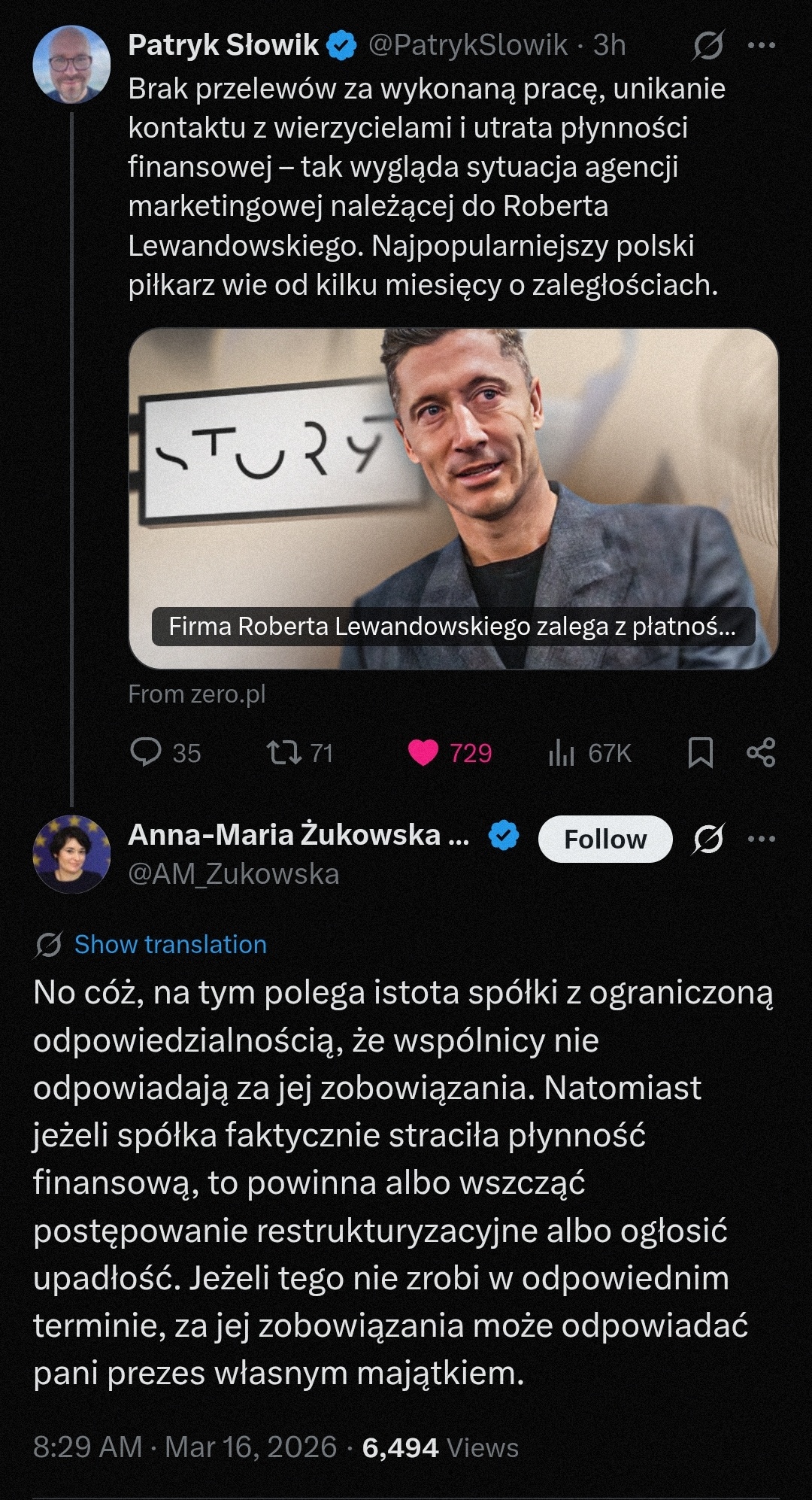Screen dimensions: 812x1500
Task: Bookmark Patryk Słowik's post
Action: click(x=701, y=752)
